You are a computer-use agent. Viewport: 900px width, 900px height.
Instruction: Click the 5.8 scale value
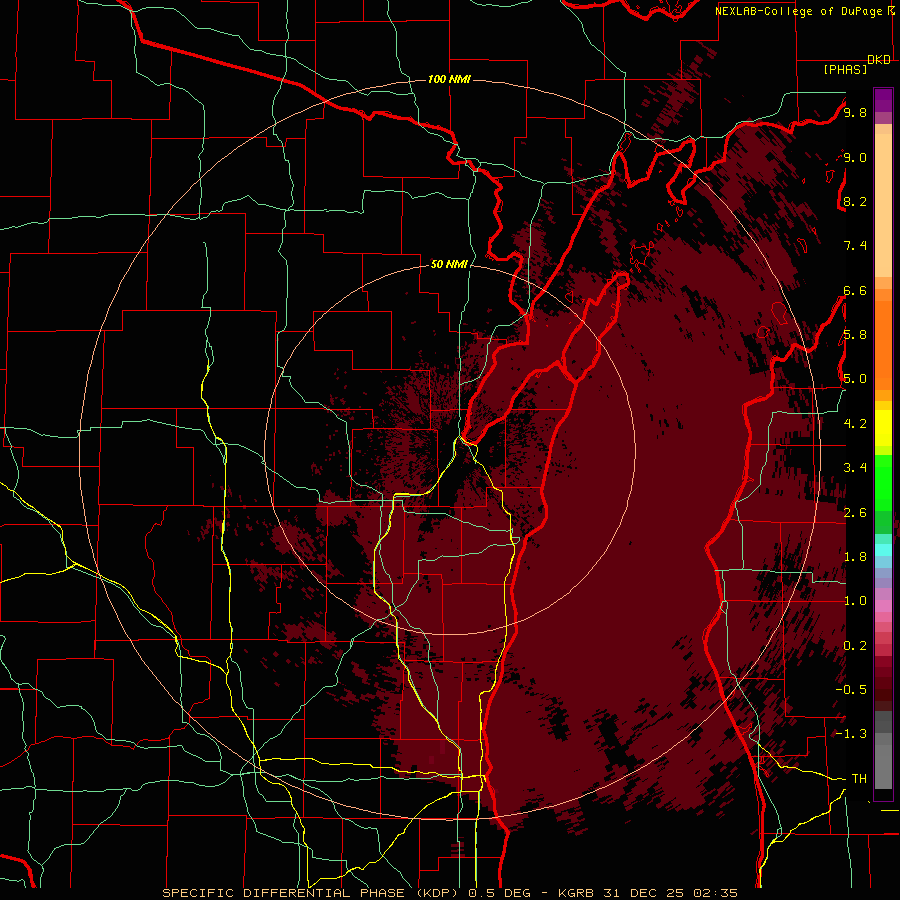coord(855,335)
